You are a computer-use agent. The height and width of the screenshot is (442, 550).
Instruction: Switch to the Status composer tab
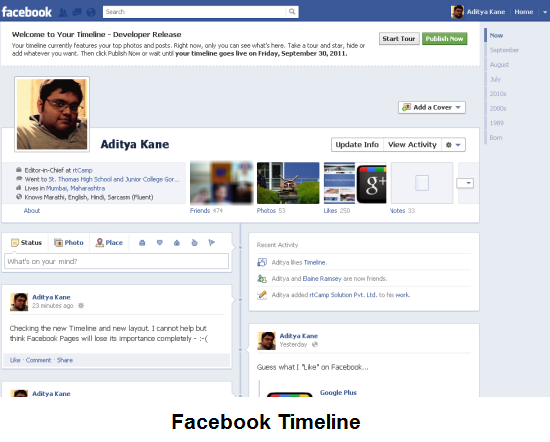pyautogui.click(x=27, y=243)
